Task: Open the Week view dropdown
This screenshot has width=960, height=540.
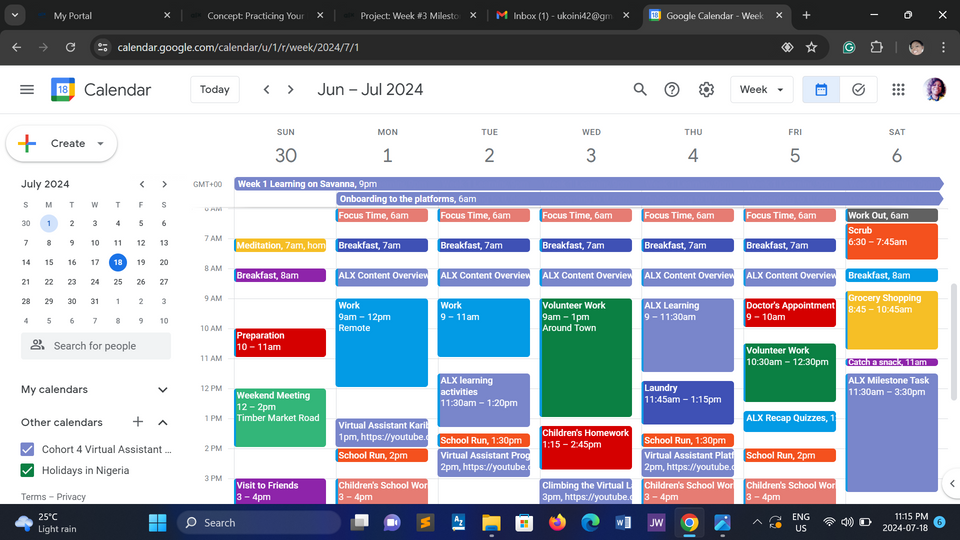Action: click(x=761, y=90)
